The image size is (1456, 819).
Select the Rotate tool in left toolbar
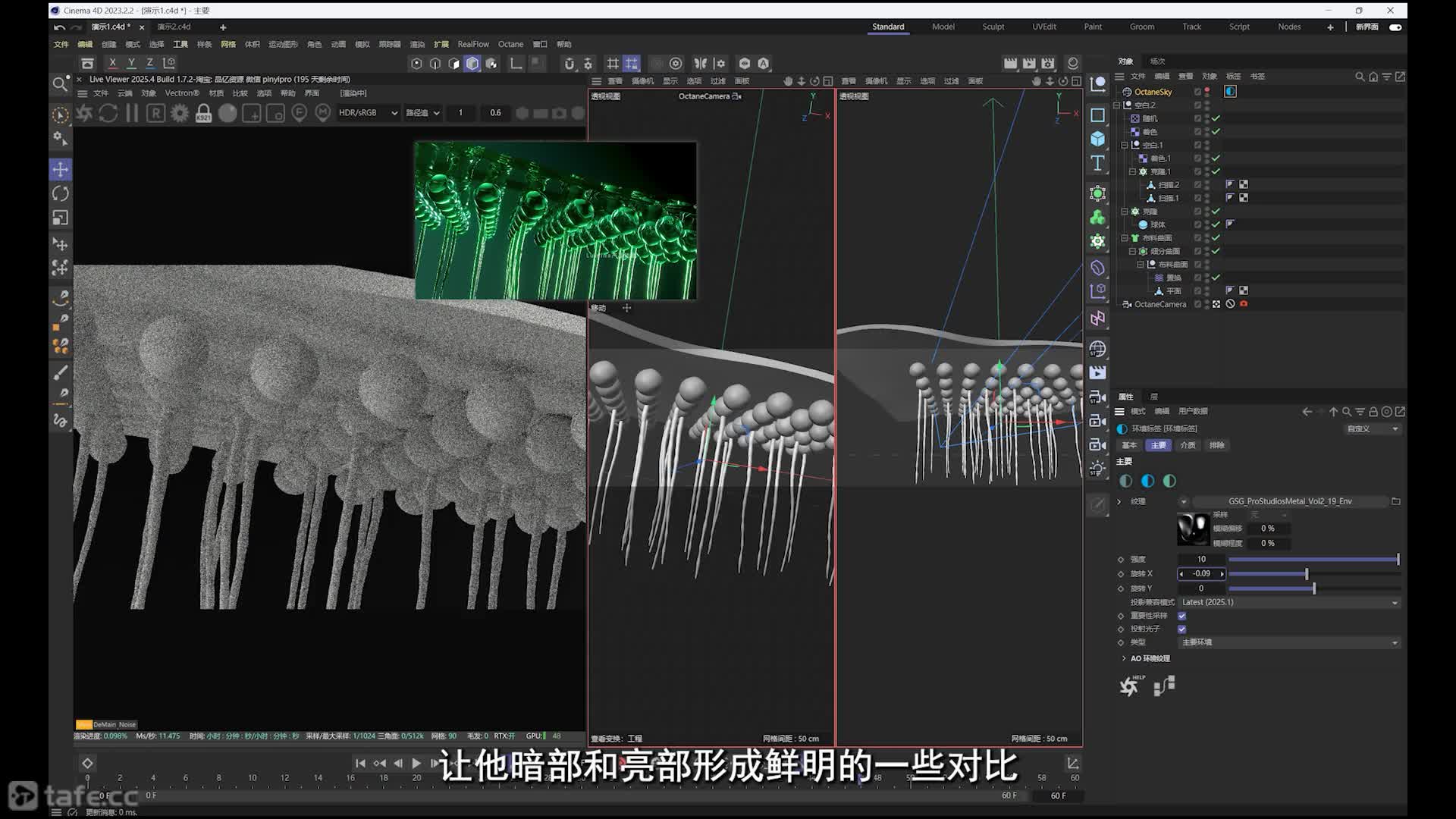click(61, 193)
